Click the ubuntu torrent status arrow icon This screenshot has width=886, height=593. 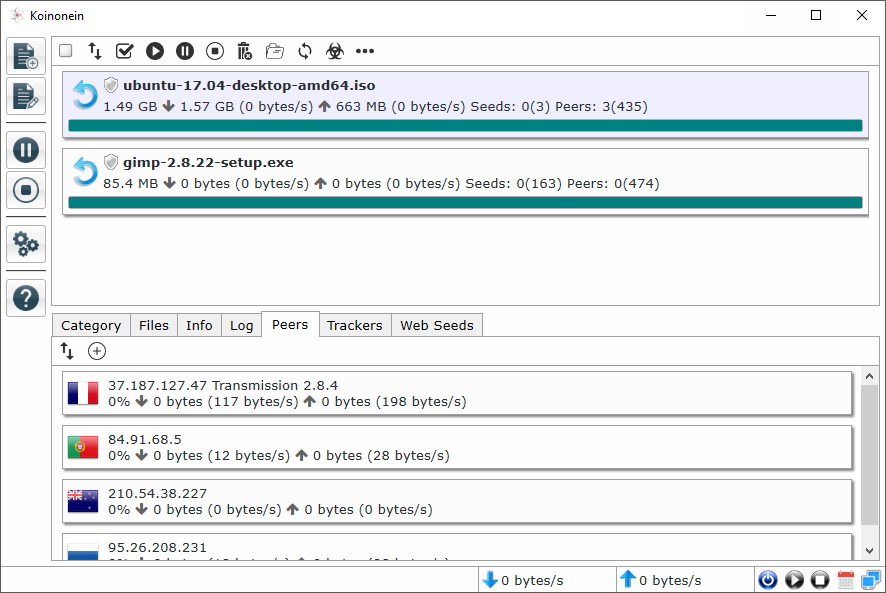[x=85, y=94]
